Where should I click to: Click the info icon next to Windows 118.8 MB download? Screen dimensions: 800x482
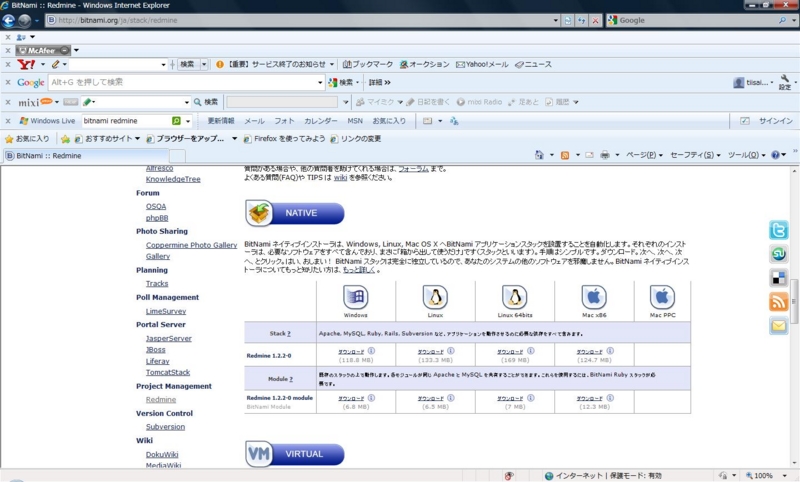pyautogui.click(x=371, y=351)
